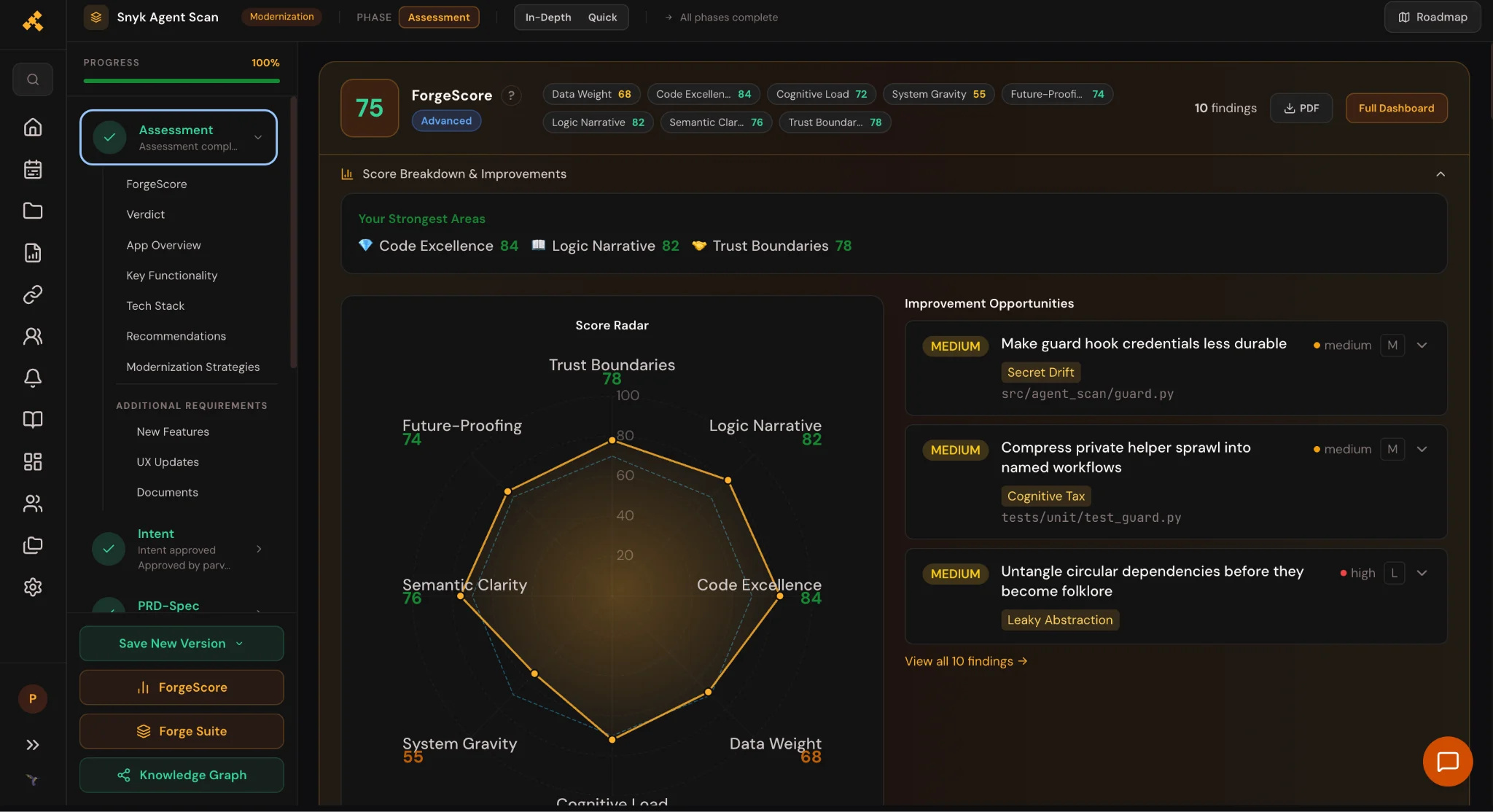Open Modernization Strategies section
This screenshot has width=1493, height=812.
pos(192,367)
